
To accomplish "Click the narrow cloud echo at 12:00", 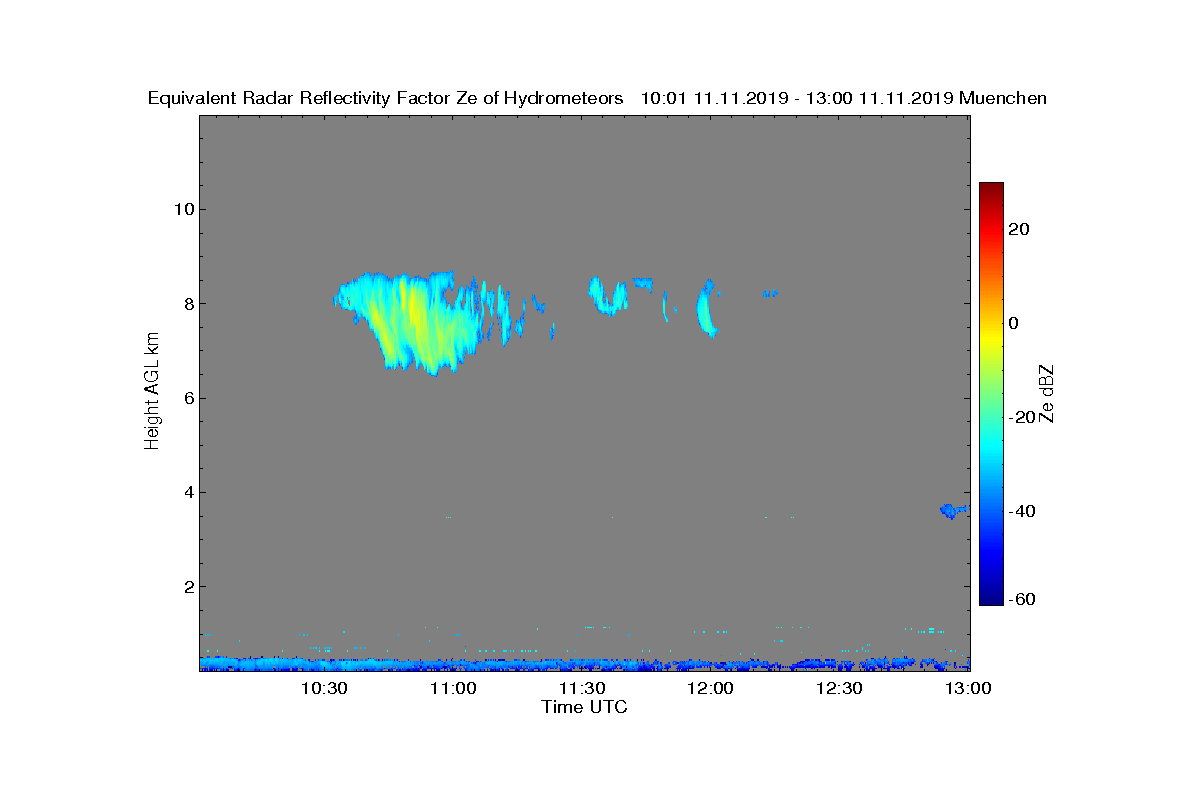I will pyautogui.click(x=707, y=309).
